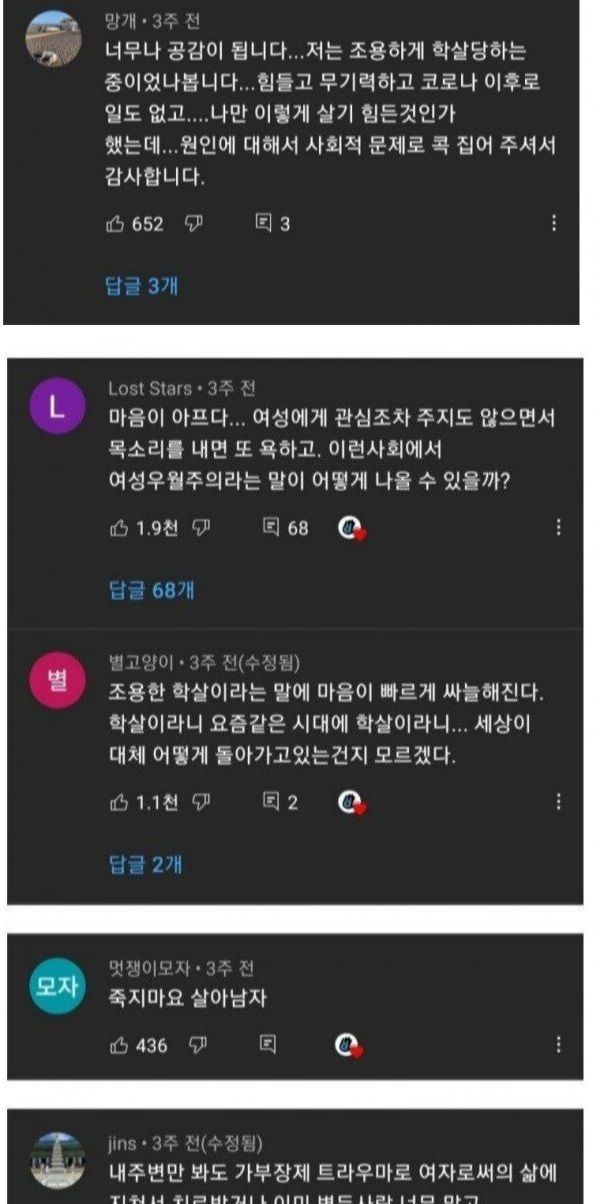Expand 답글 3개 replies

pos(142,286)
